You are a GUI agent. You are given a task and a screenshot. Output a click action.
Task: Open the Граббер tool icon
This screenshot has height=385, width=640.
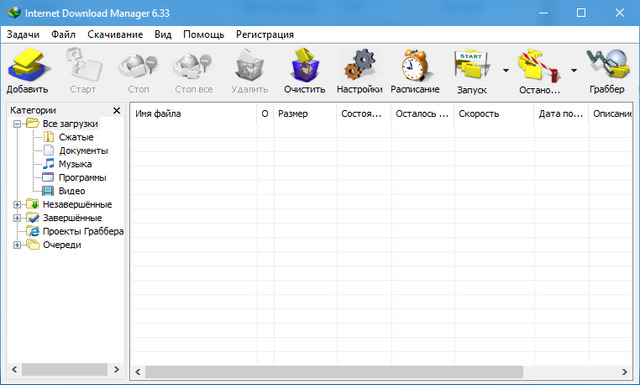pos(607,64)
